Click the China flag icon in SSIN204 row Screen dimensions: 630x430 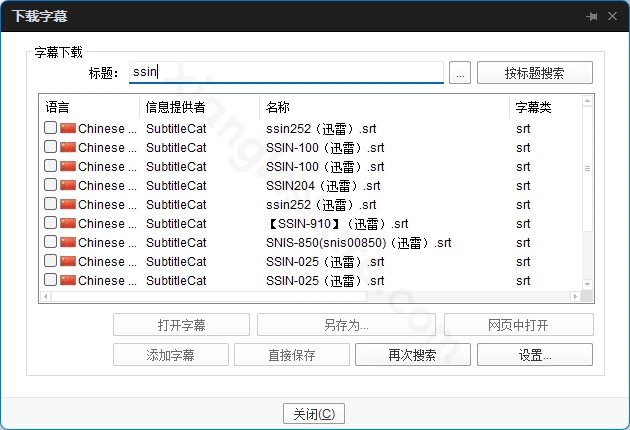(68, 185)
